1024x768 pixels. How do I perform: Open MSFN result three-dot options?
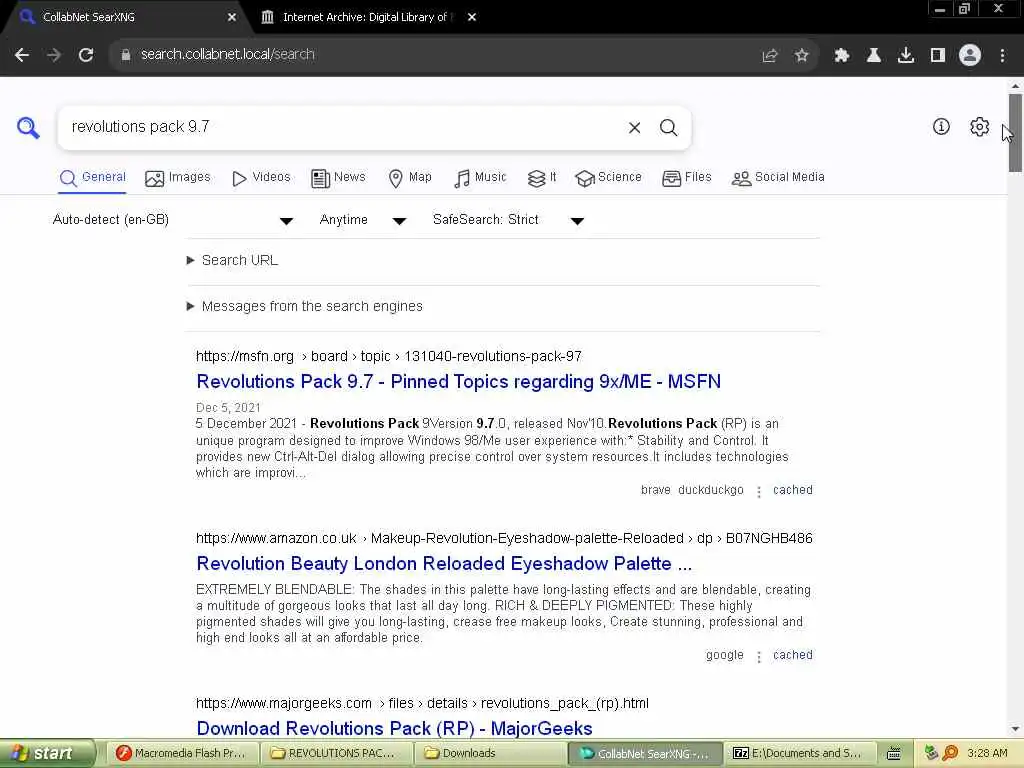[758, 492]
